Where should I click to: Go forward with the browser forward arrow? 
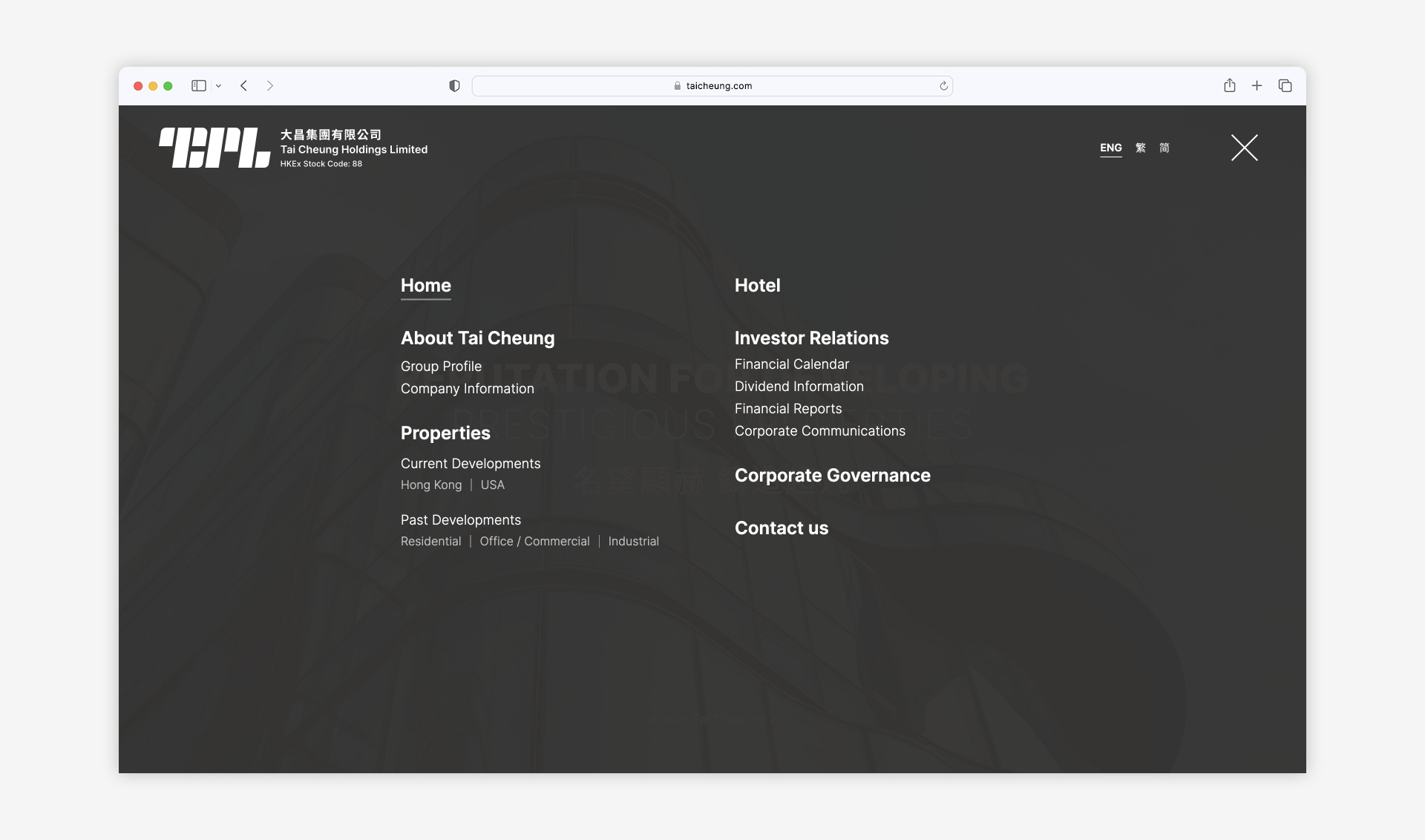click(270, 86)
